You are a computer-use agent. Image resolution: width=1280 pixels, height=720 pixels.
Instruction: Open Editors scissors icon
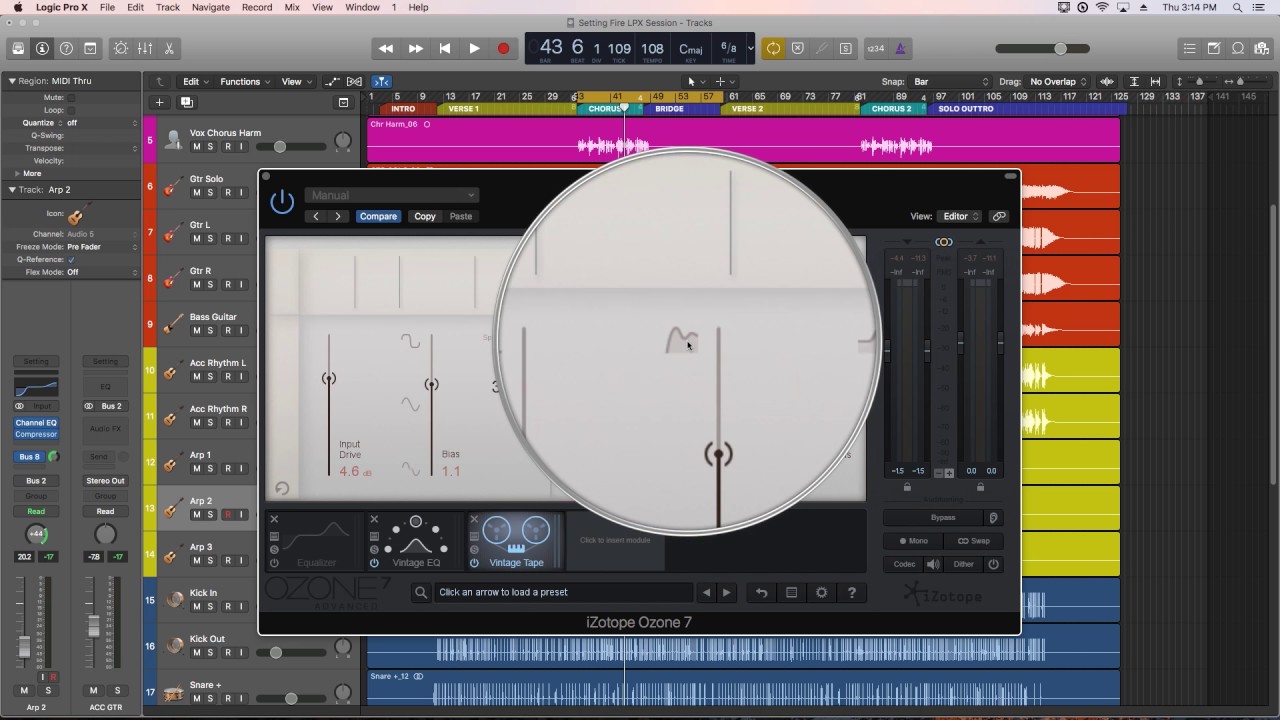(169, 48)
